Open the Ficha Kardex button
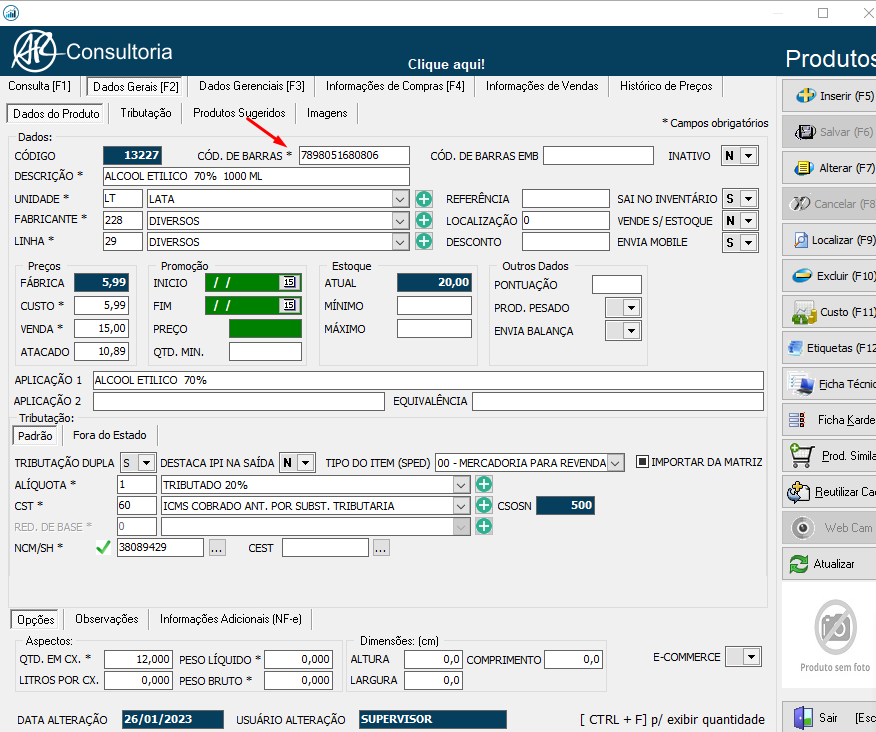The height and width of the screenshot is (732, 876). point(829,420)
